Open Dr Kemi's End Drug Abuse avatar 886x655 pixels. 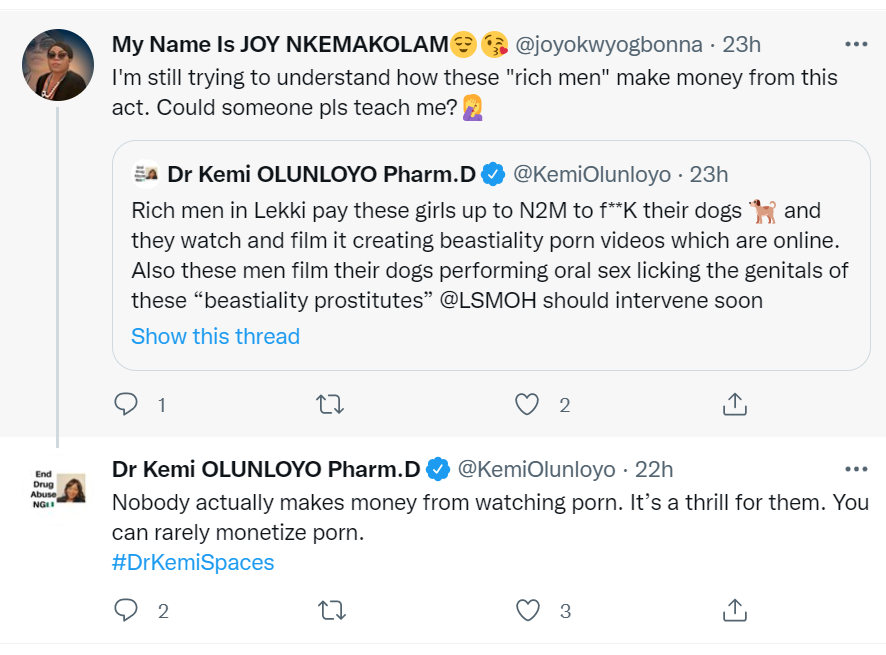58,489
